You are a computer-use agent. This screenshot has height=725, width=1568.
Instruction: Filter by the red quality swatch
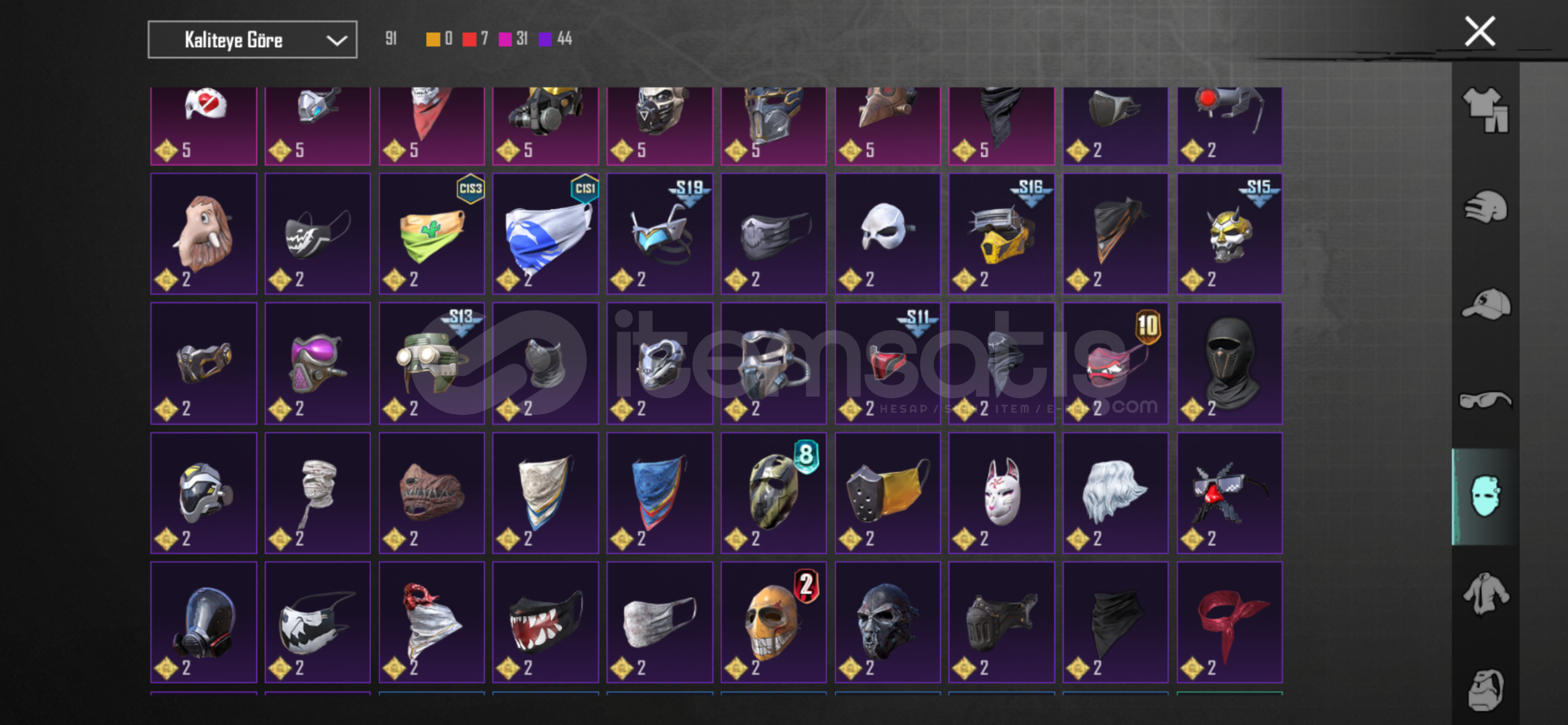tap(470, 39)
